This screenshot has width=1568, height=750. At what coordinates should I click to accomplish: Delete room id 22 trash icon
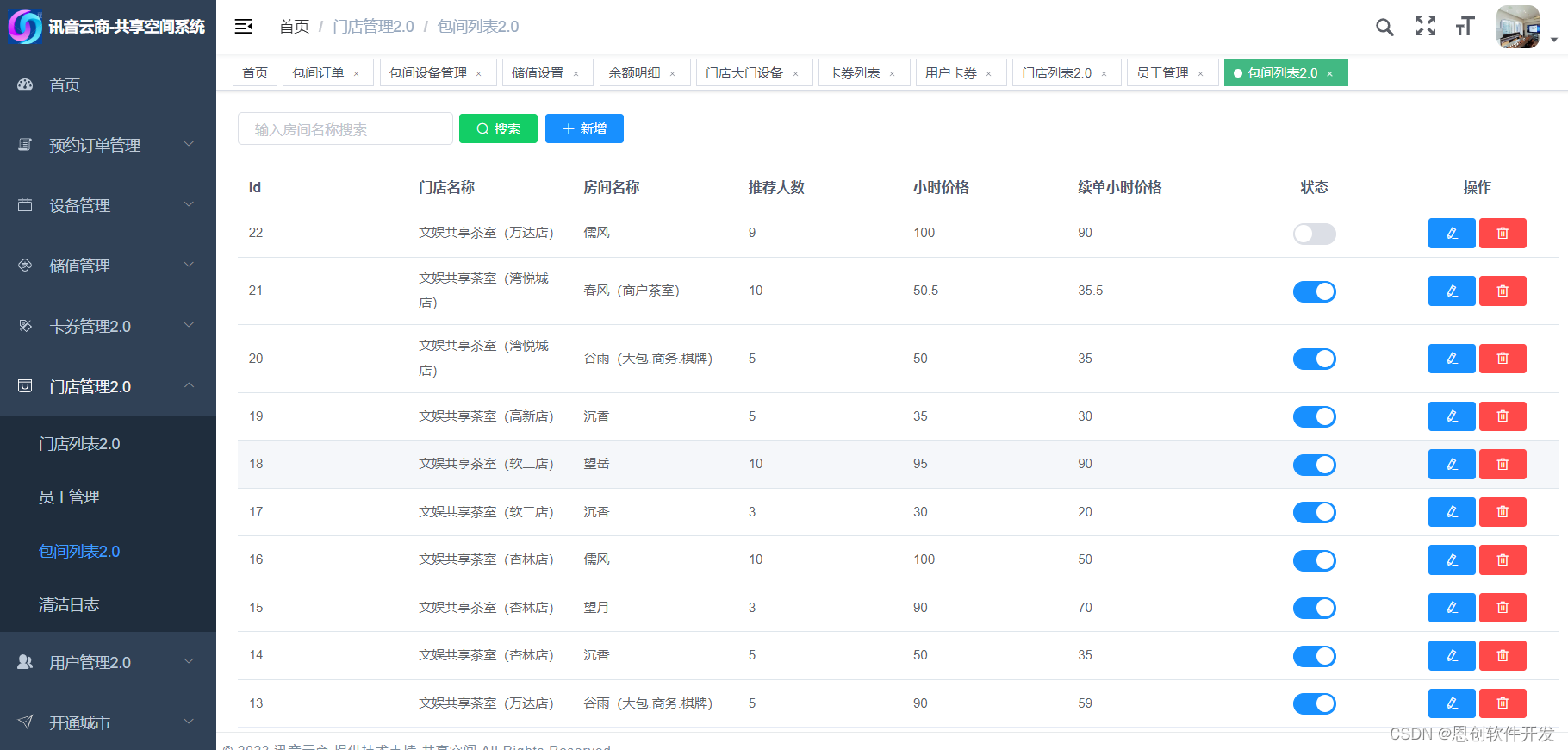click(x=1503, y=234)
